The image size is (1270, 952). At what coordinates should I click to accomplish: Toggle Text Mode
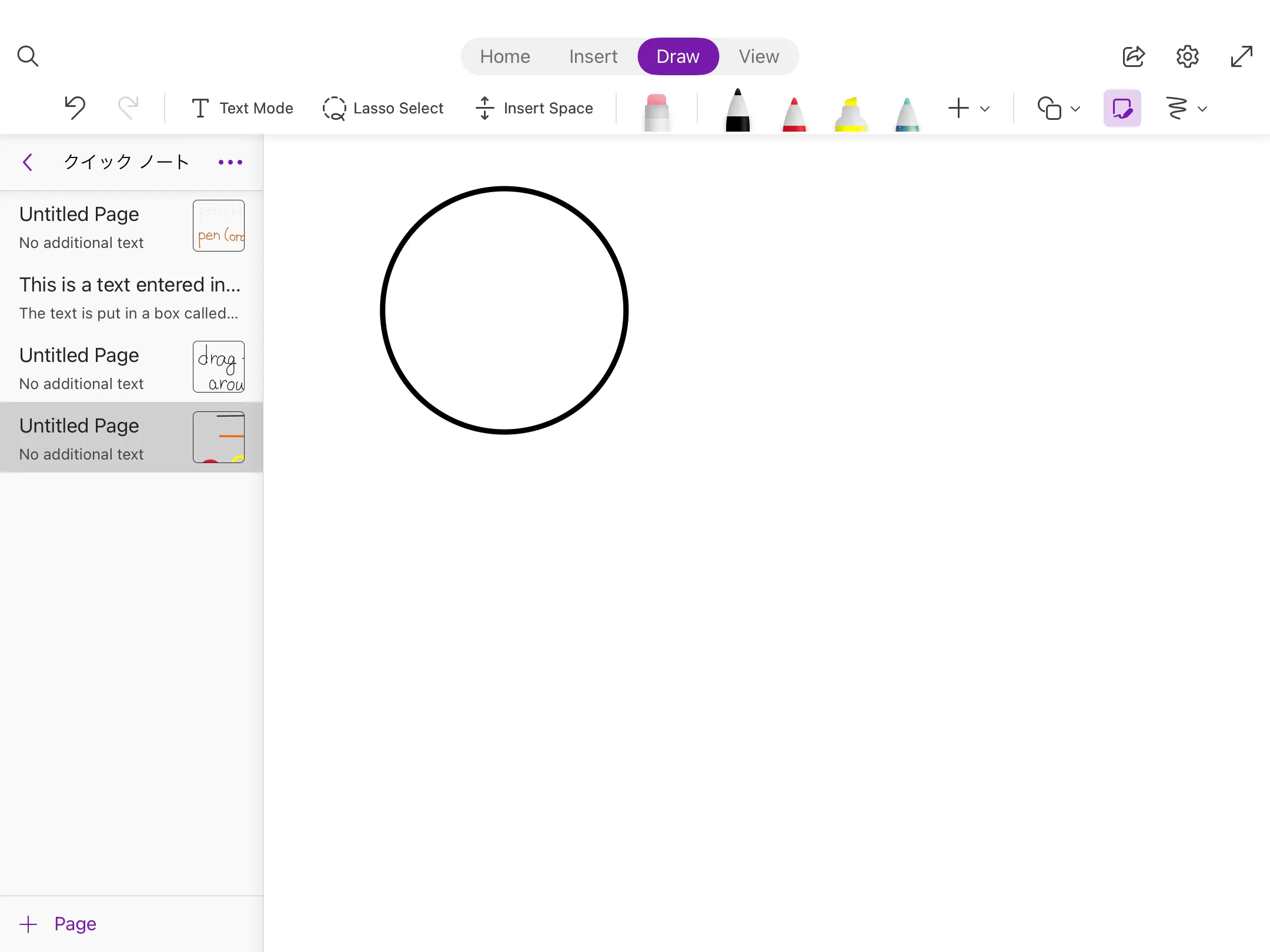point(242,108)
